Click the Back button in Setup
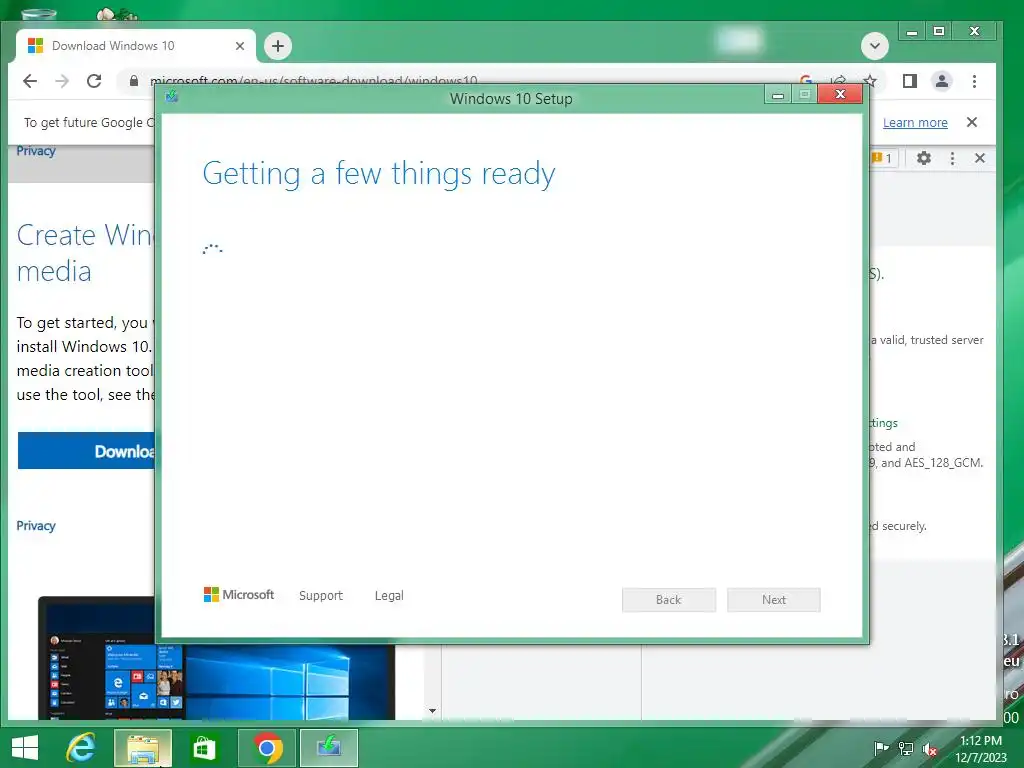The width and height of the screenshot is (1024, 768). click(669, 600)
